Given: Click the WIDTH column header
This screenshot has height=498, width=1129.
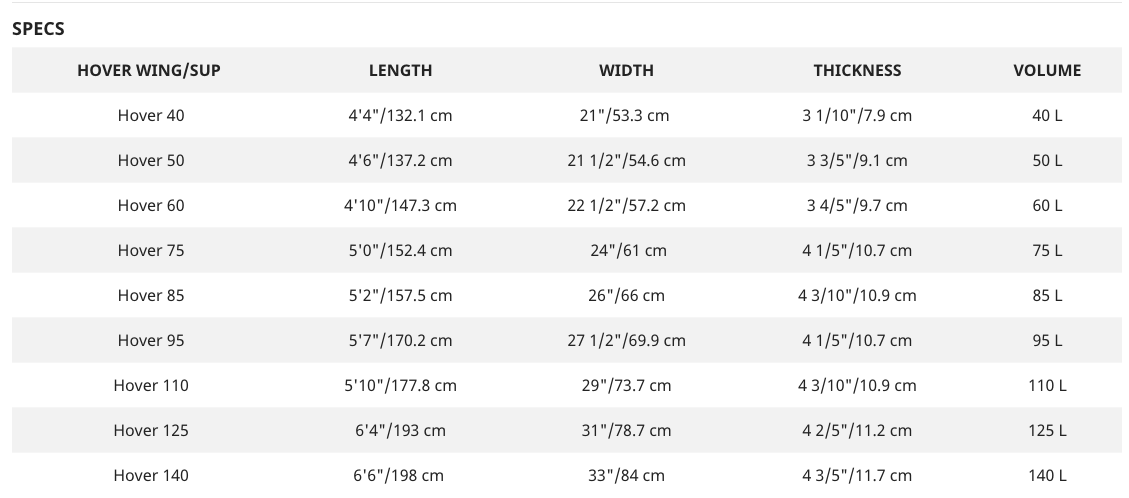Looking at the screenshot, I should pyautogui.click(x=626, y=71).
